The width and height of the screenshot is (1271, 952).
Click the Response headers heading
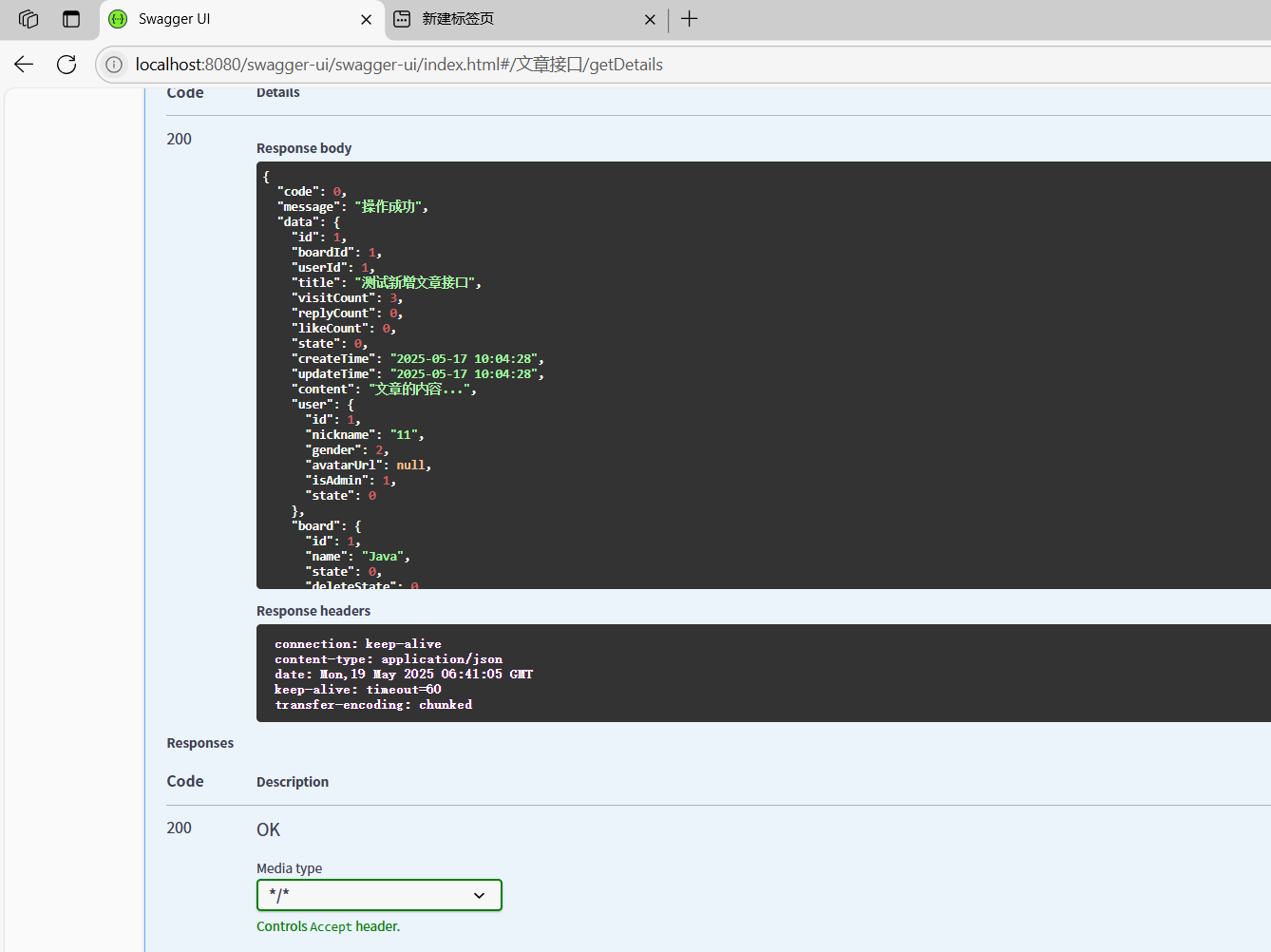313,611
